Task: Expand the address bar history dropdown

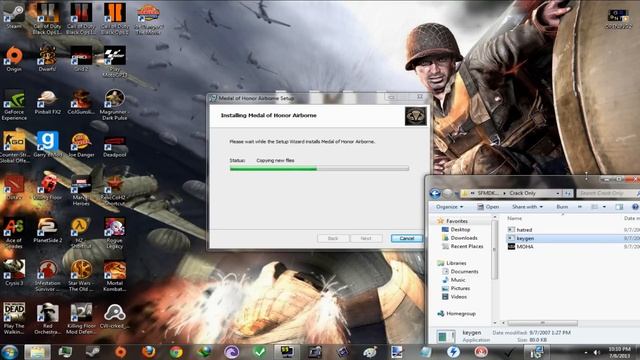Action: click(x=558, y=193)
